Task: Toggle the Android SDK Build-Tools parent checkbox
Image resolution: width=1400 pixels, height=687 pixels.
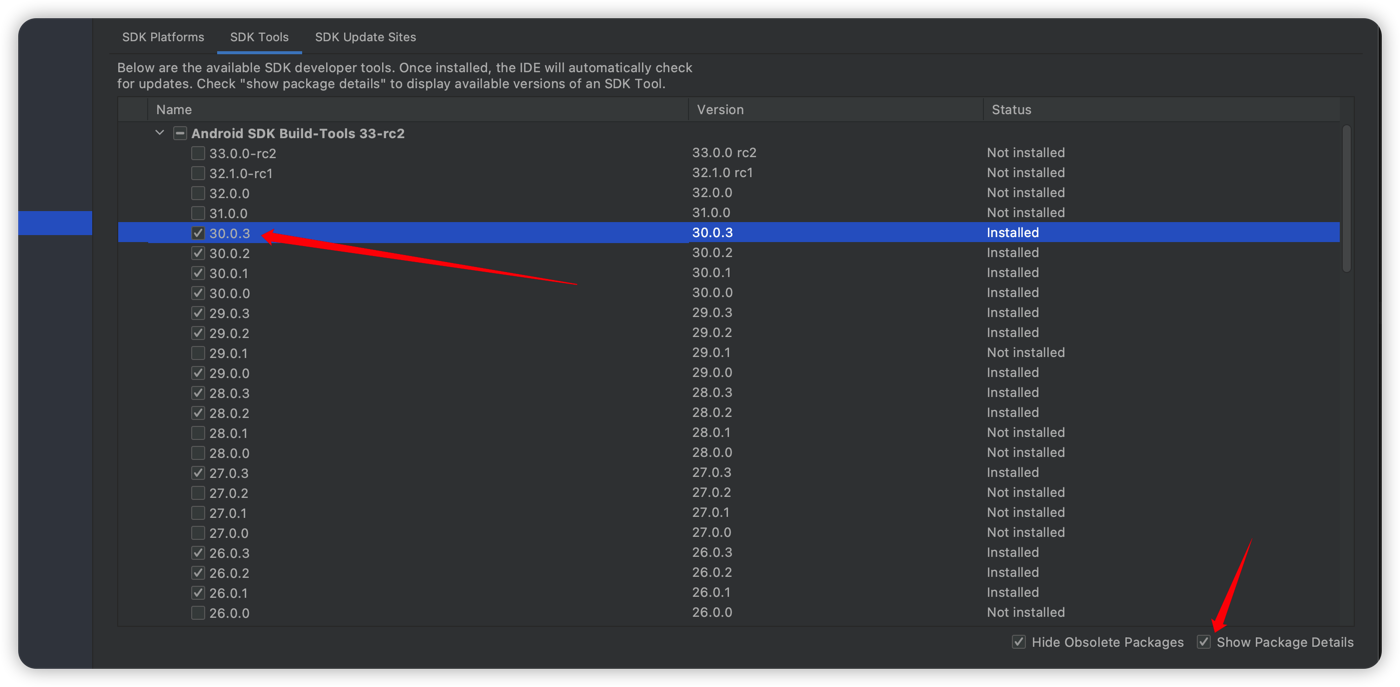Action: (180, 133)
